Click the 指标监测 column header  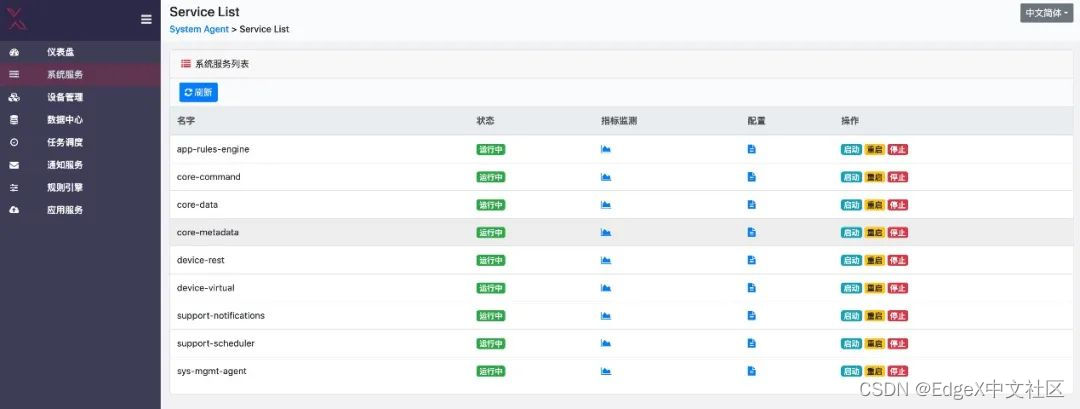[x=619, y=120]
